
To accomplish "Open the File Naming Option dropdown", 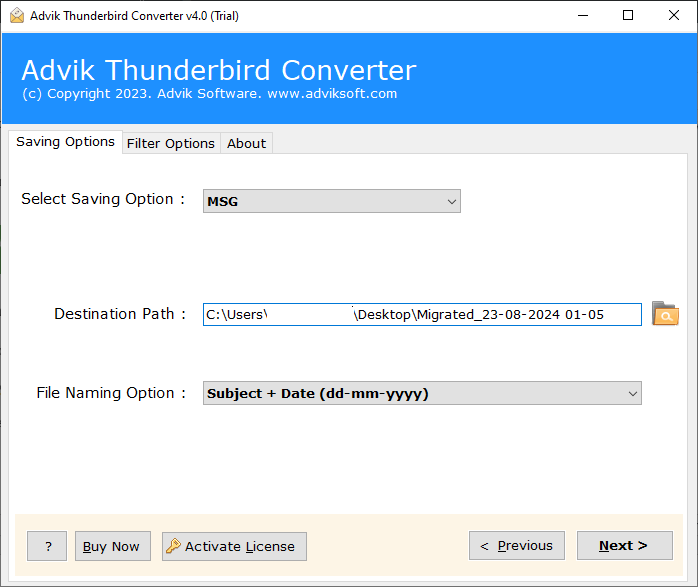I will point(422,393).
